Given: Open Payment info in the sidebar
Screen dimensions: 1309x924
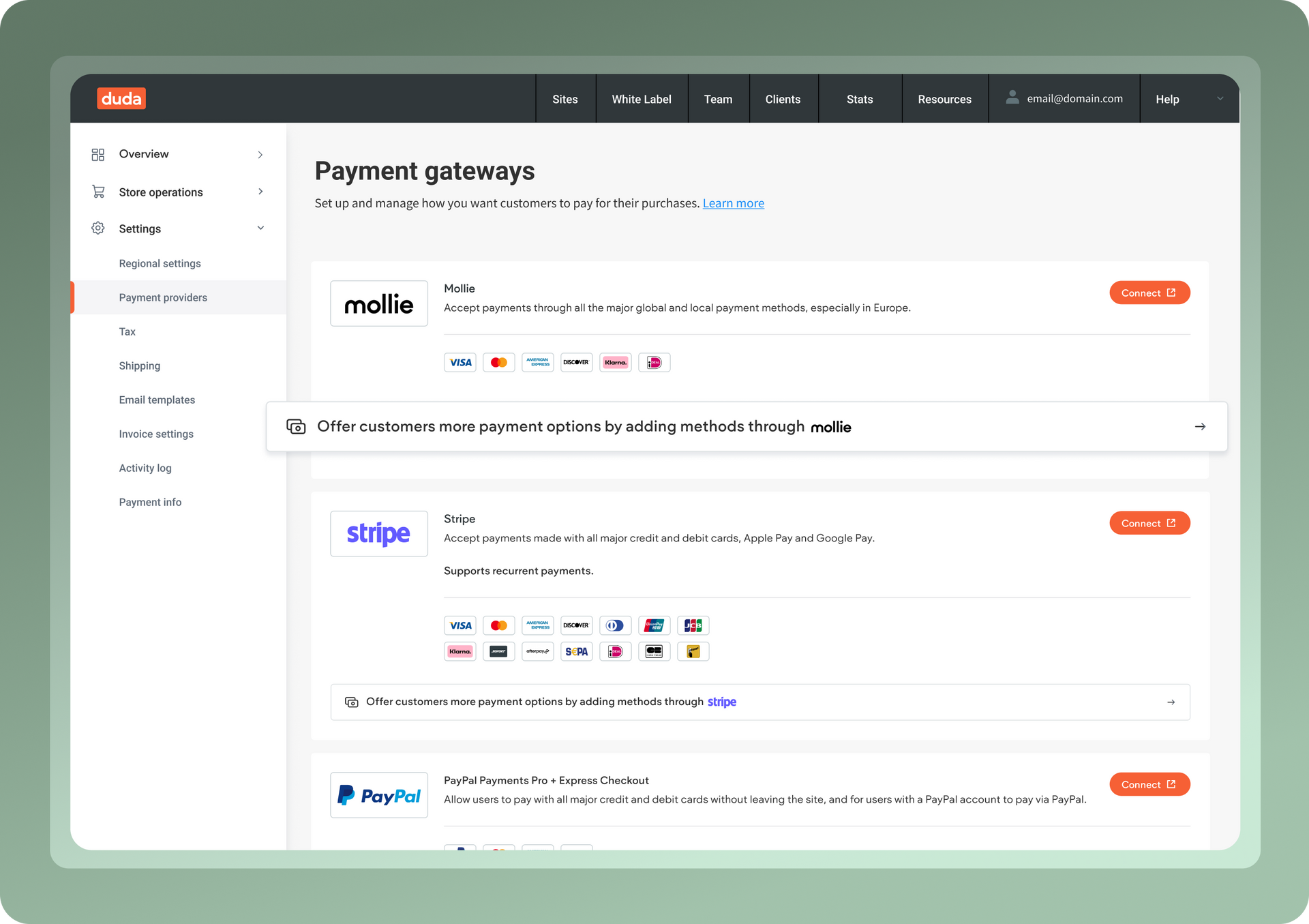Looking at the screenshot, I should [x=150, y=502].
